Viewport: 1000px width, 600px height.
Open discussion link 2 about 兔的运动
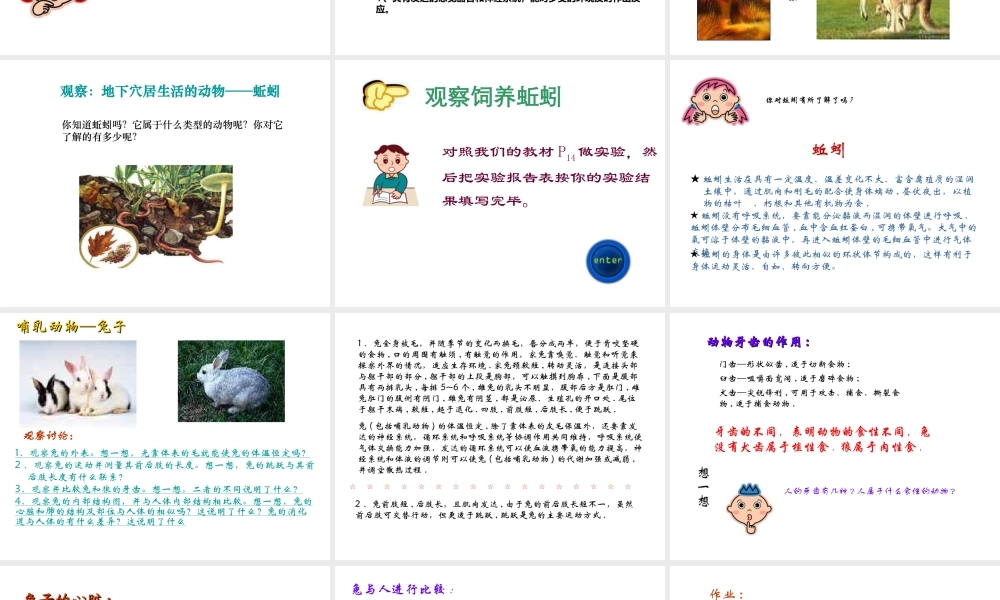165,471
